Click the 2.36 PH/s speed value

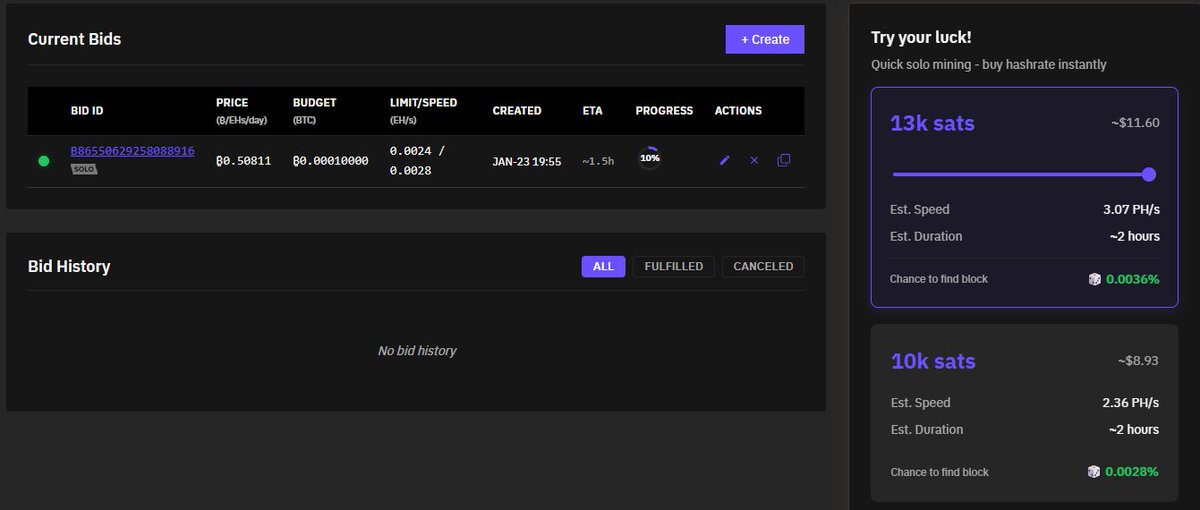pyautogui.click(x=1131, y=402)
